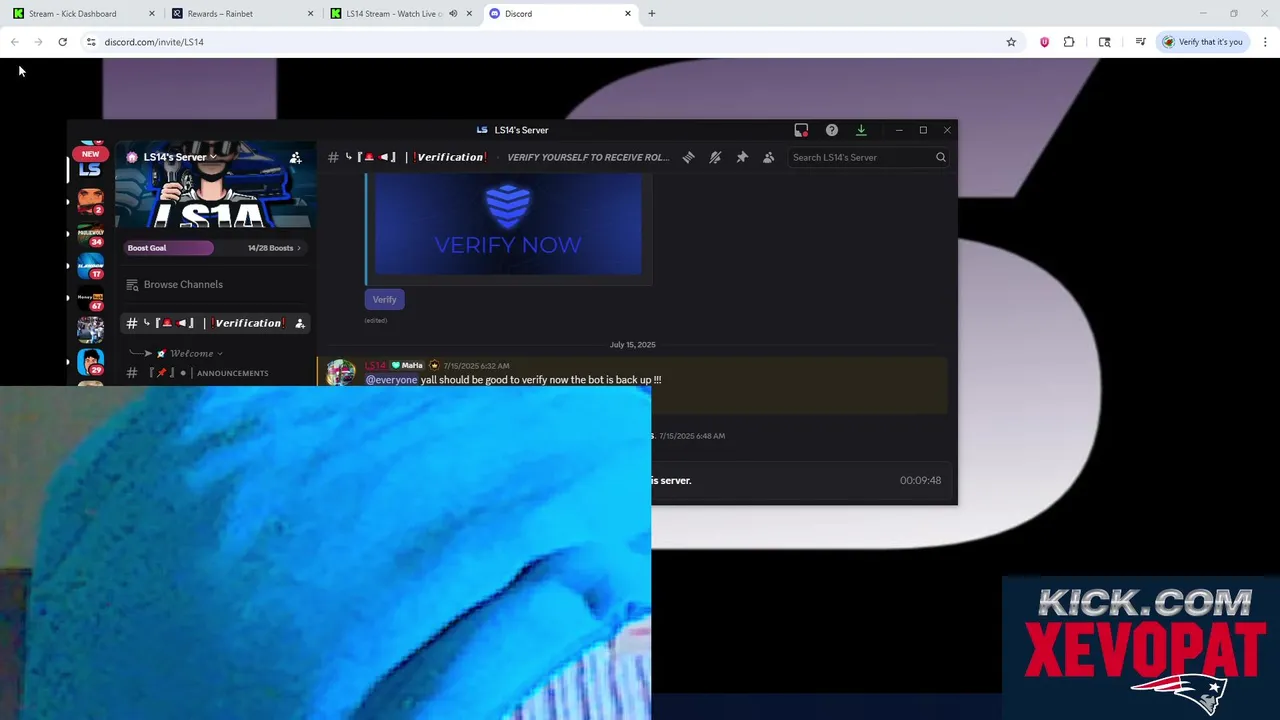Select the Discord browser tab

point(558,14)
